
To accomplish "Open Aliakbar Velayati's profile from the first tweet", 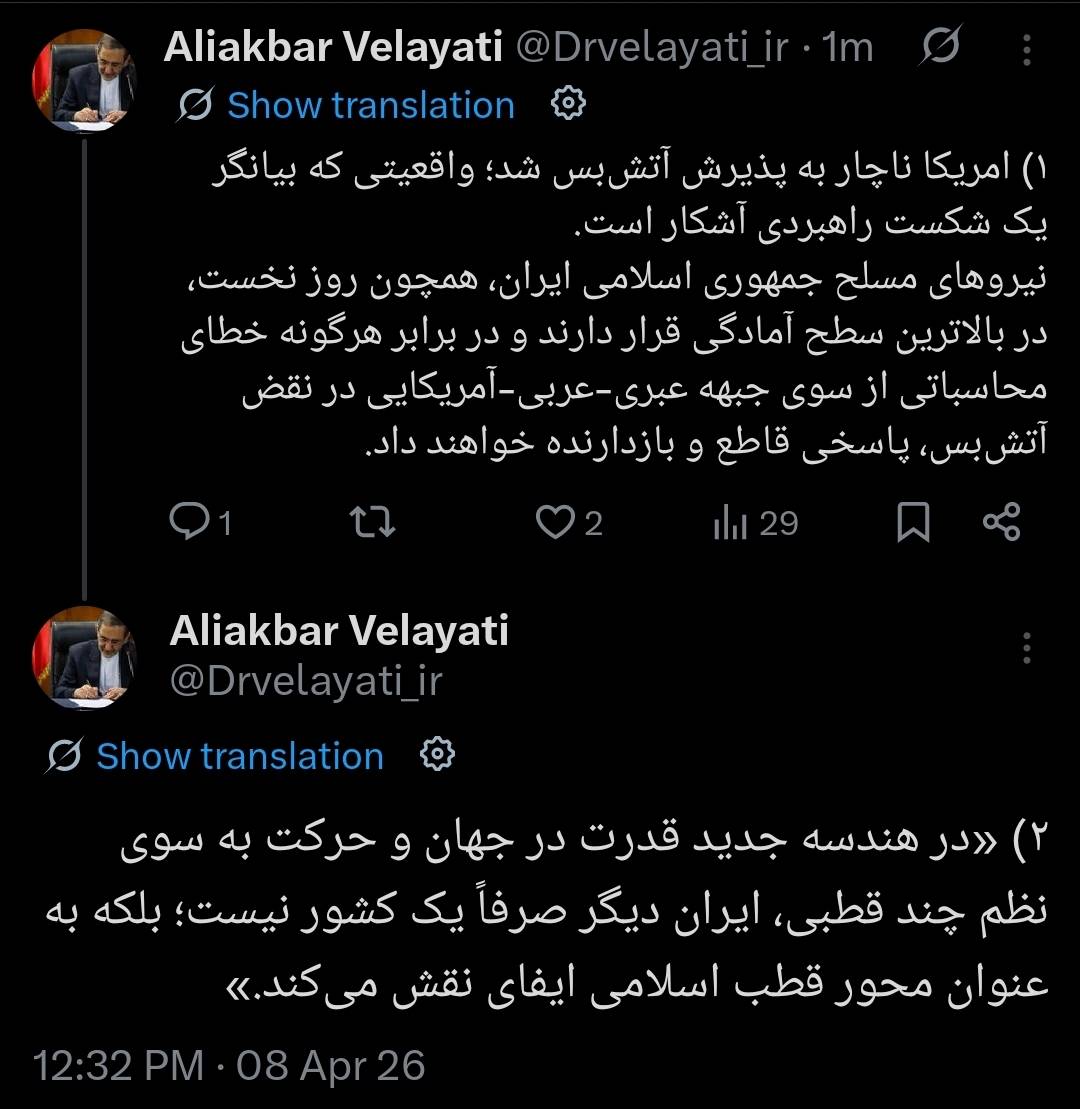I will (x=330, y=44).
